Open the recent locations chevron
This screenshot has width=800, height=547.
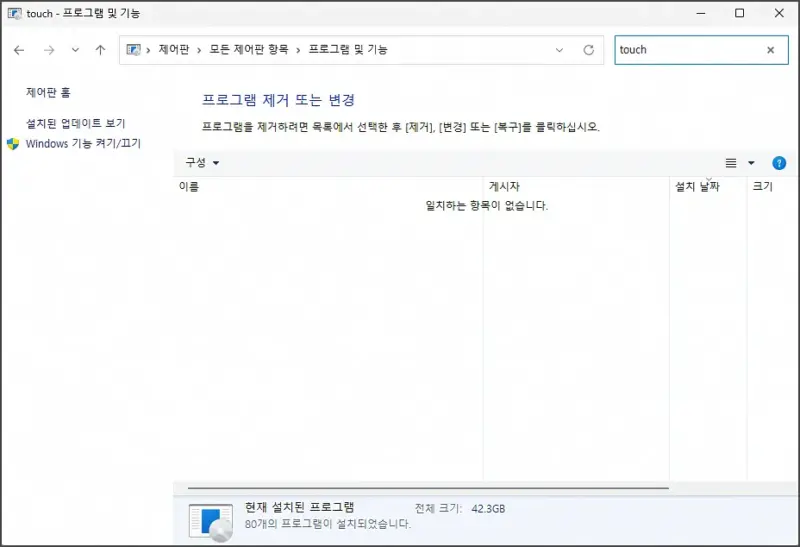(75, 50)
